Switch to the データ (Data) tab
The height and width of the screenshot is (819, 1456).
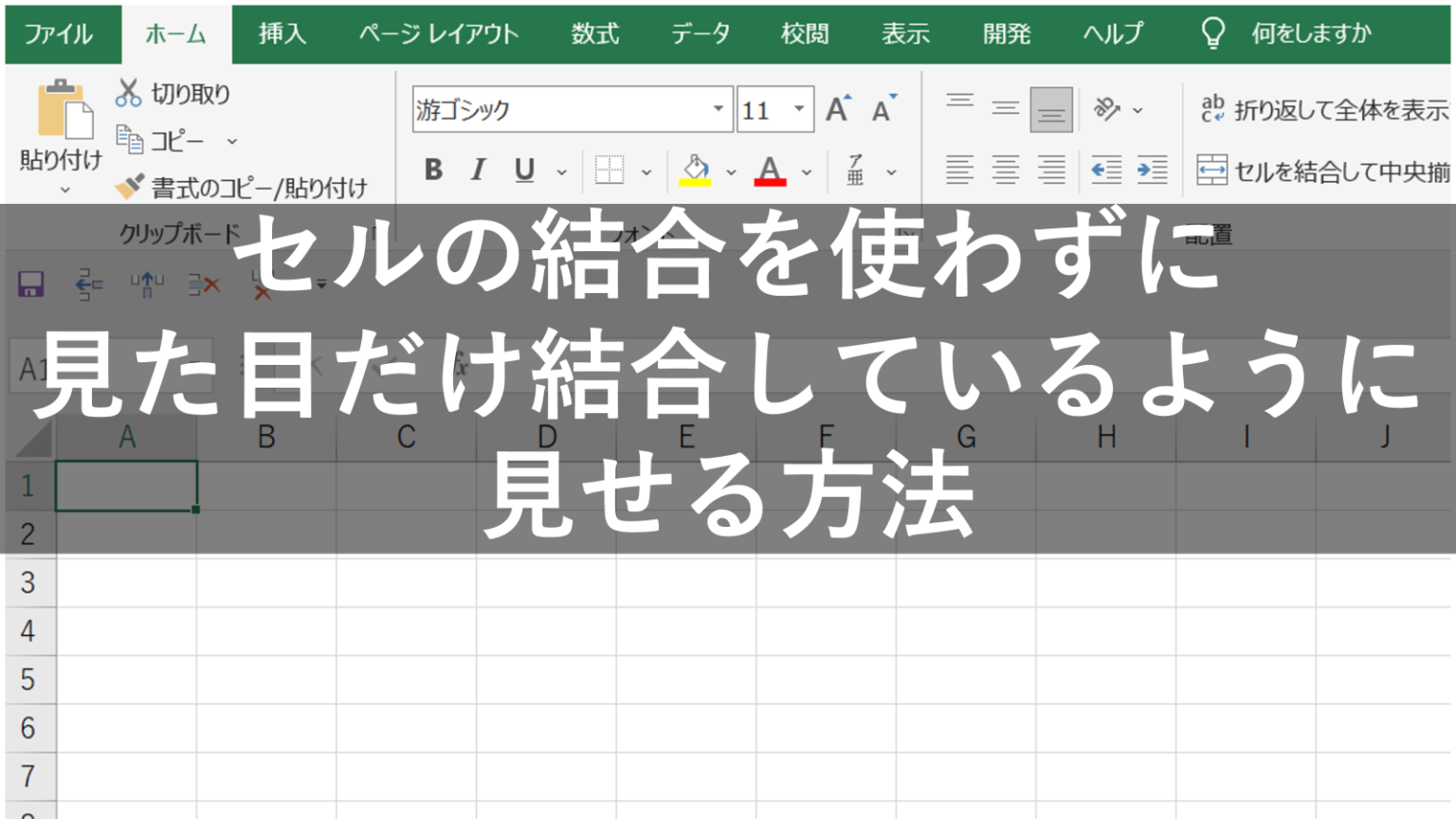point(701,34)
